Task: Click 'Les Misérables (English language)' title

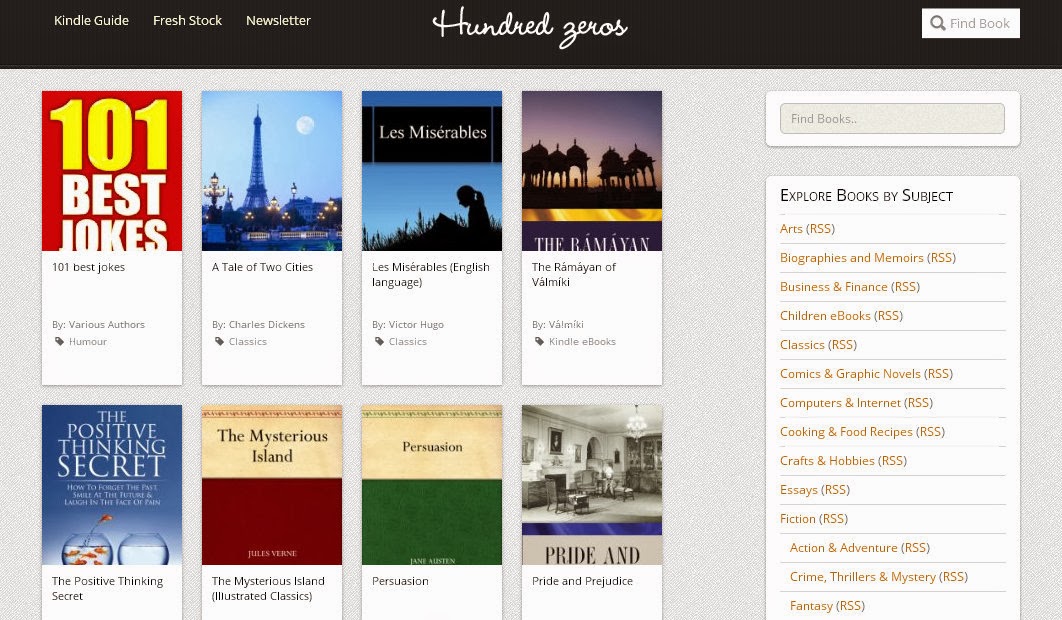Action: coord(430,274)
